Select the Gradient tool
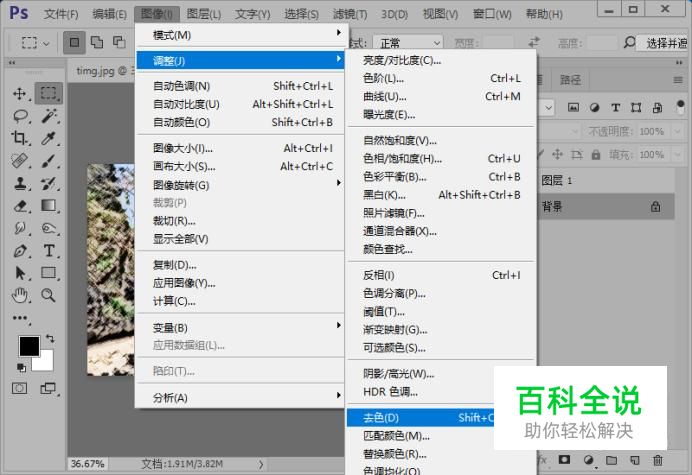692x475 pixels. (49, 205)
